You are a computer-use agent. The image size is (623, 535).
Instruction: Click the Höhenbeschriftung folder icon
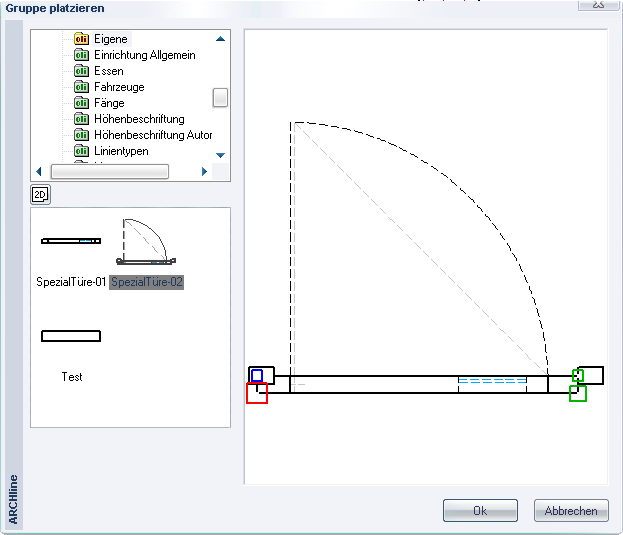tap(81, 119)
